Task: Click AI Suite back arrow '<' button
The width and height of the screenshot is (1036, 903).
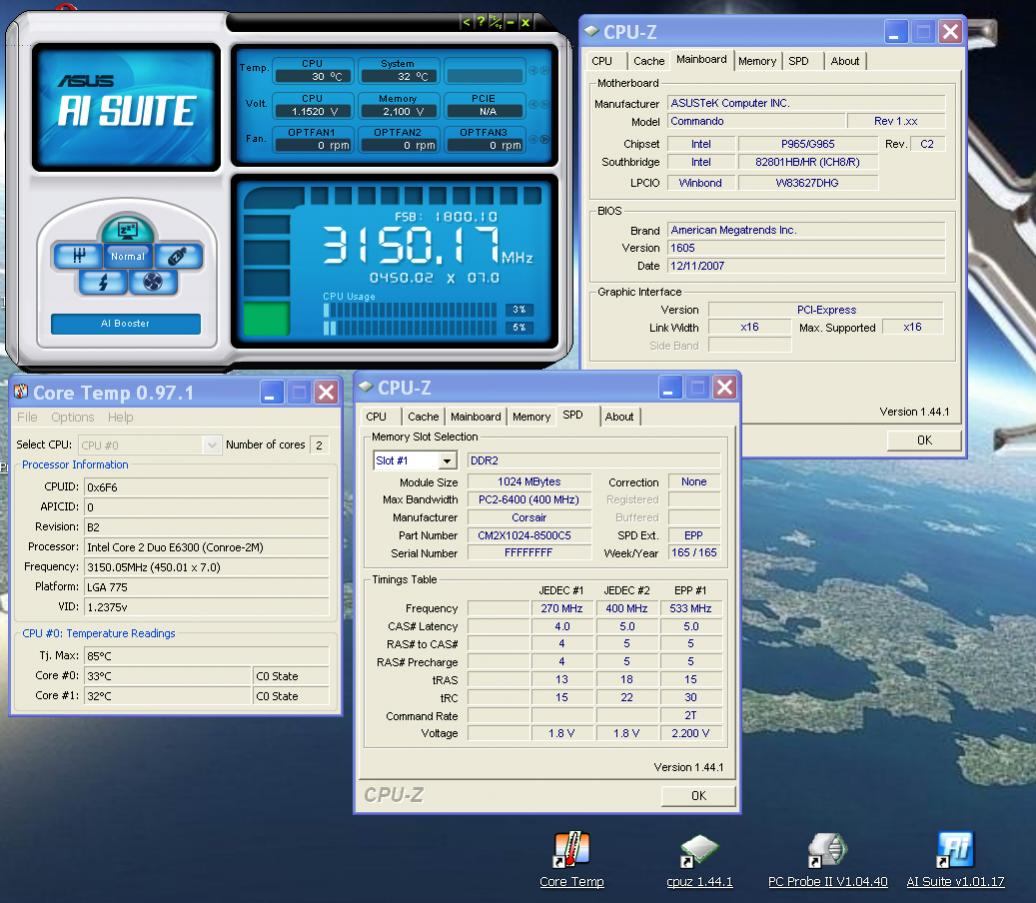Action: pos(466,22)
